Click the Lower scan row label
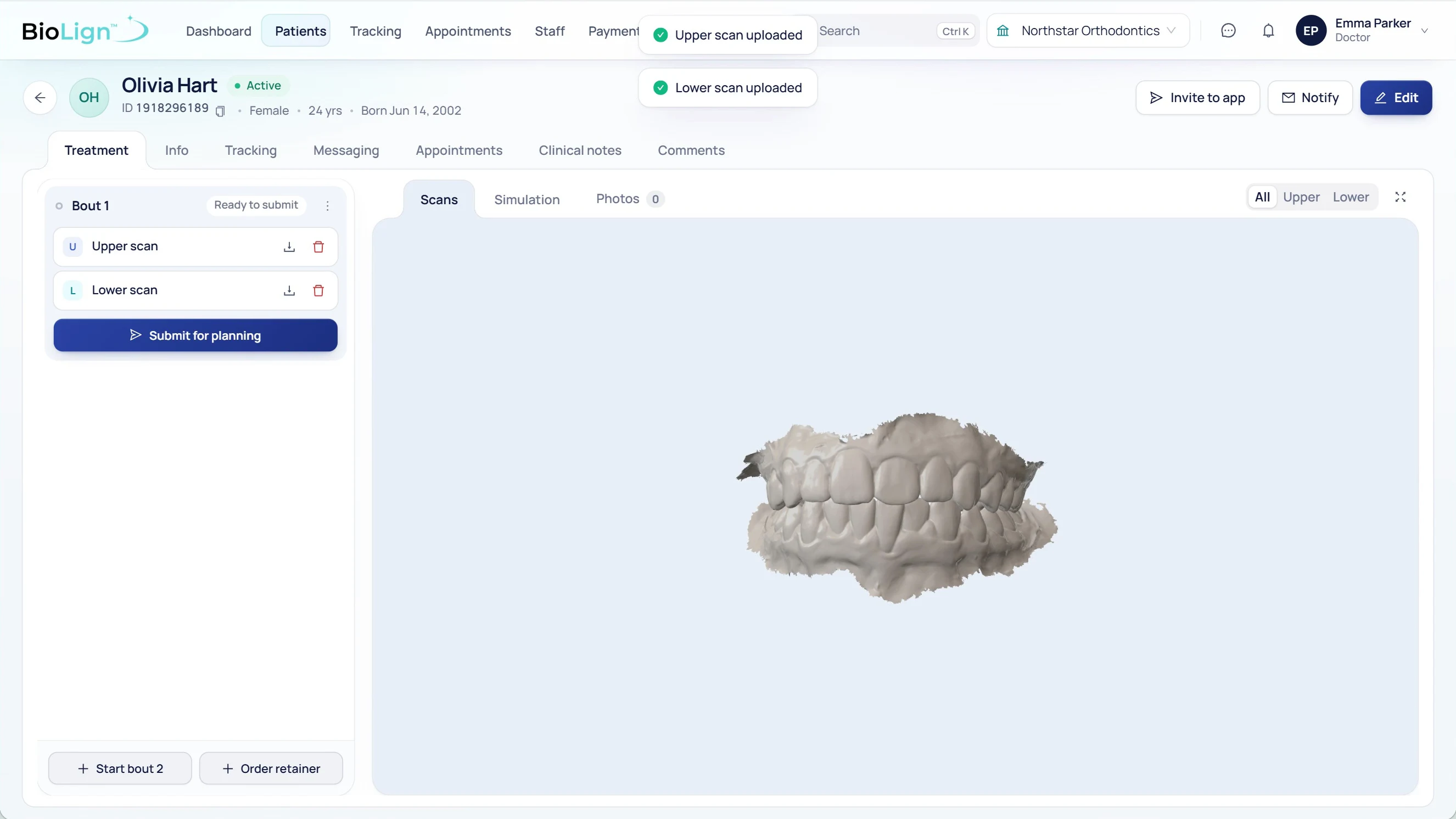The height and width of the screenshot is (819, 1456). [x=124, y=290]
